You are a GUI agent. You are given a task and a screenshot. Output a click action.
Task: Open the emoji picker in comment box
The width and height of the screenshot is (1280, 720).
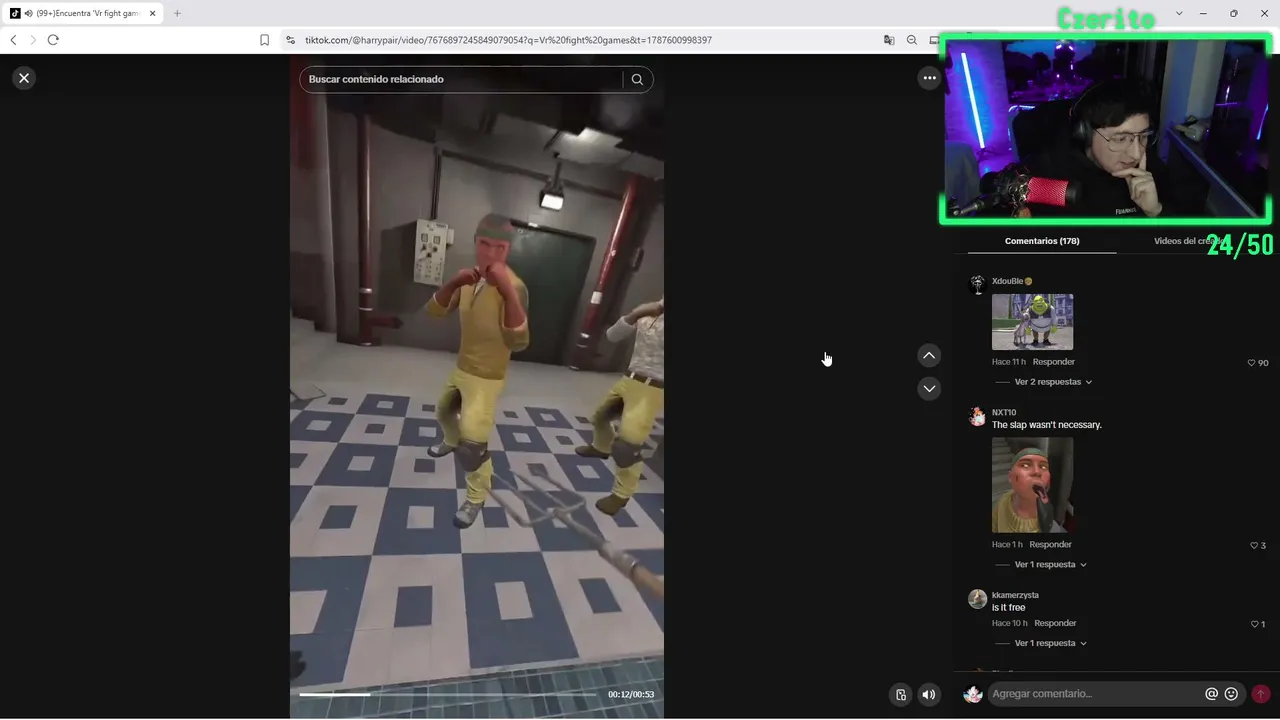1231,694
